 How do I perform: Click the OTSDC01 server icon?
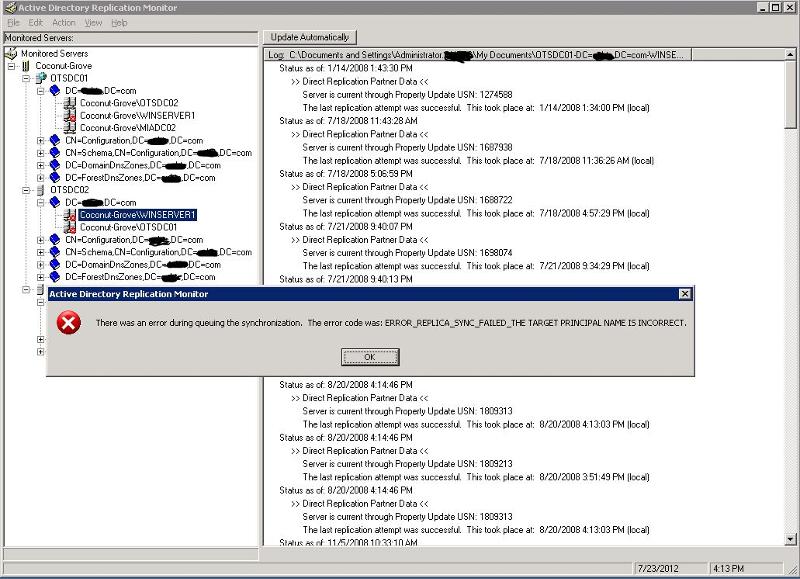click(x=41, y=78)
